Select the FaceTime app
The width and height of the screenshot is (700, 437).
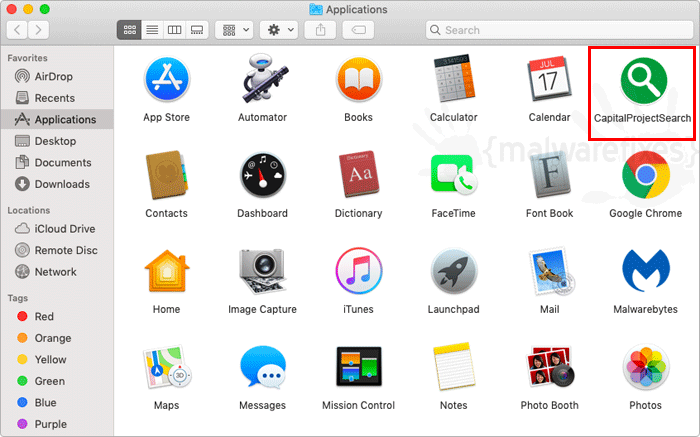[454, 175]
